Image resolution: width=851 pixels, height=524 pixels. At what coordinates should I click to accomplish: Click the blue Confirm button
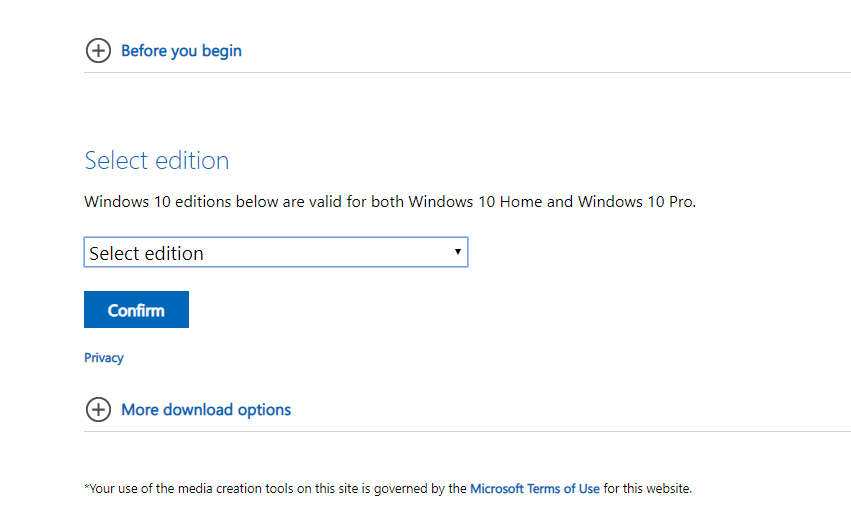[x=136, y=310]
